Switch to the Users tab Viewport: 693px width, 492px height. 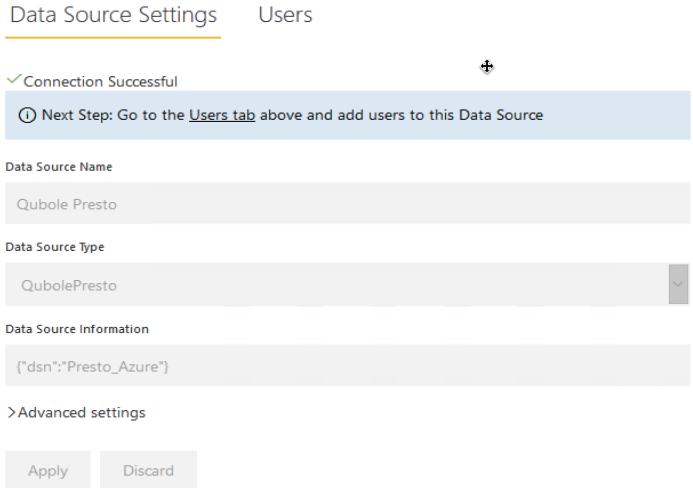pos(285,15)
